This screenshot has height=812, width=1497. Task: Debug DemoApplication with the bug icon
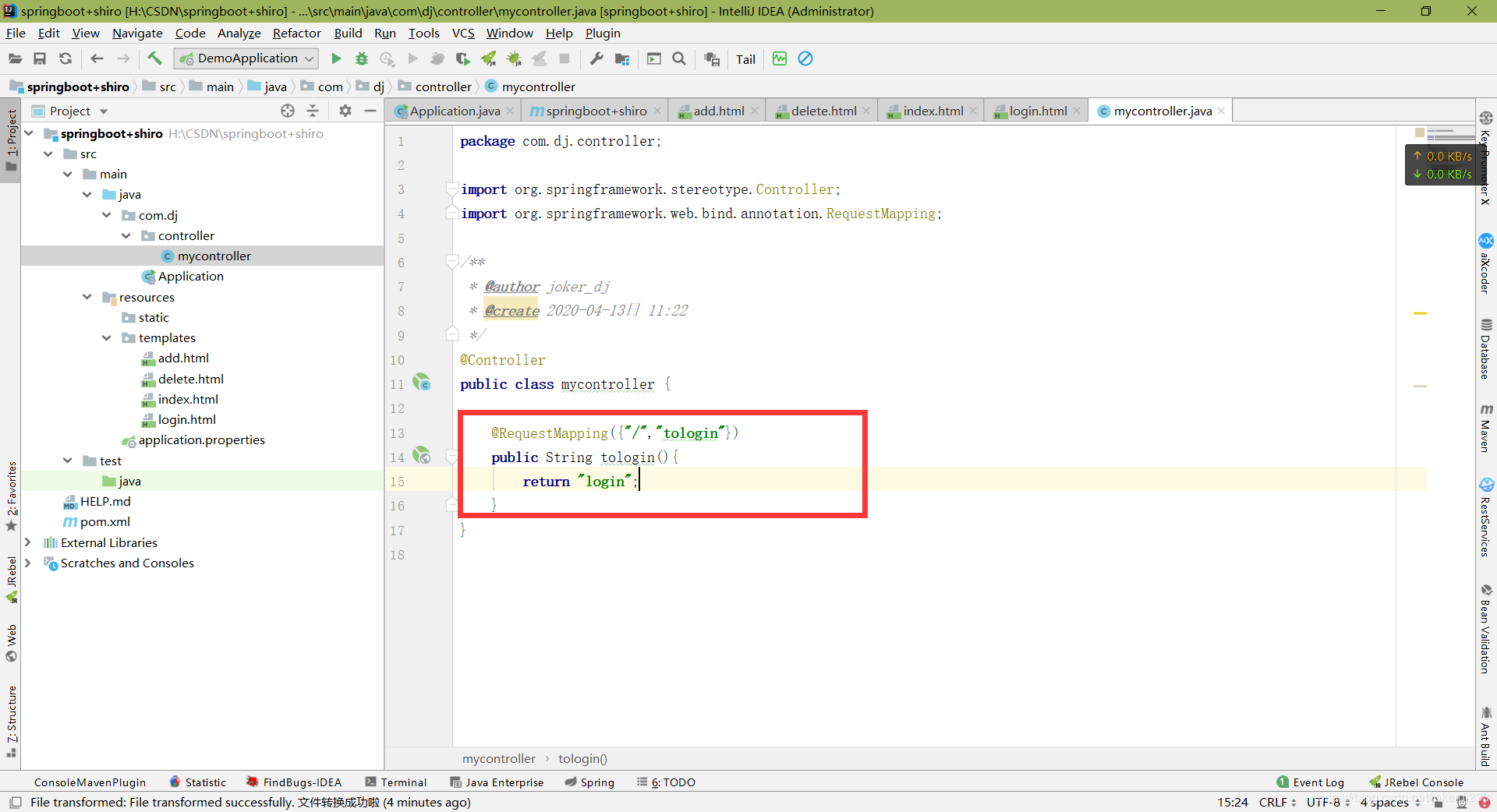pyautogui.click(x=362, y=58)
